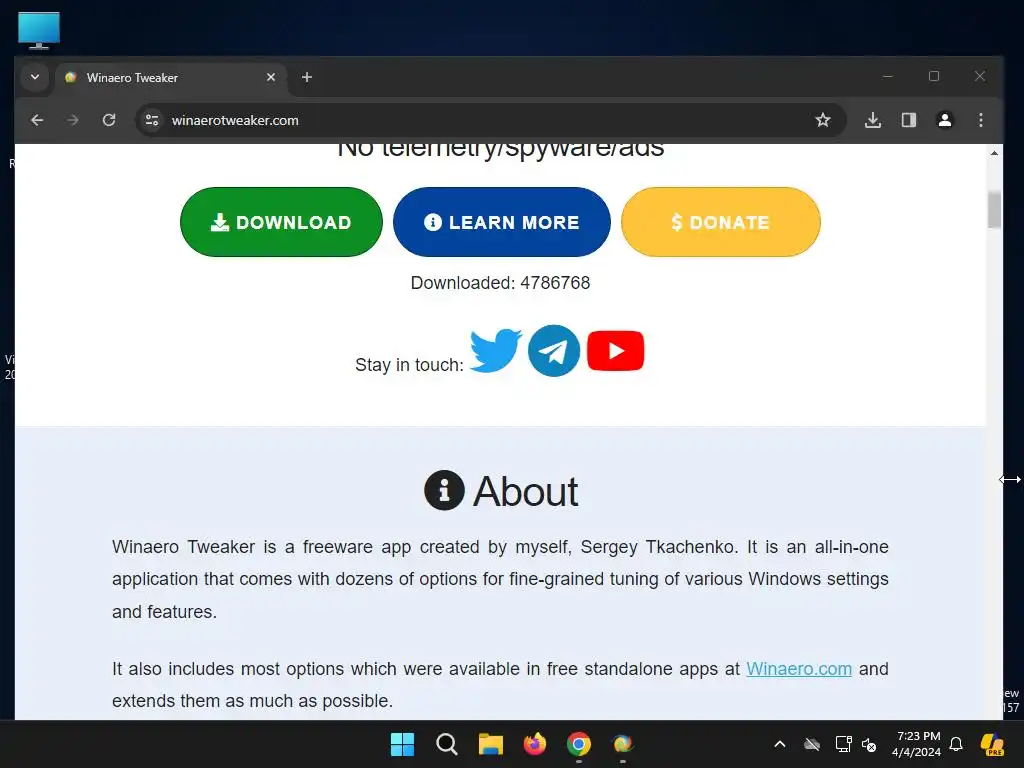Select the Winaero Tweaker tab
Viewport: 1024px width, 768px height.
pyautogui.click(x=171, y=78)
